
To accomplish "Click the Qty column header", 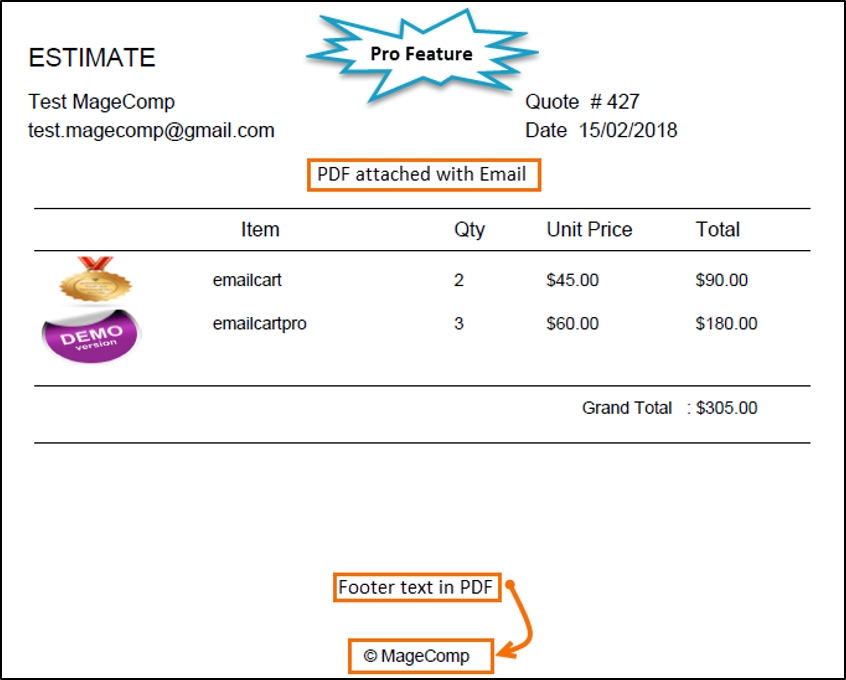I will coord(469,230).
